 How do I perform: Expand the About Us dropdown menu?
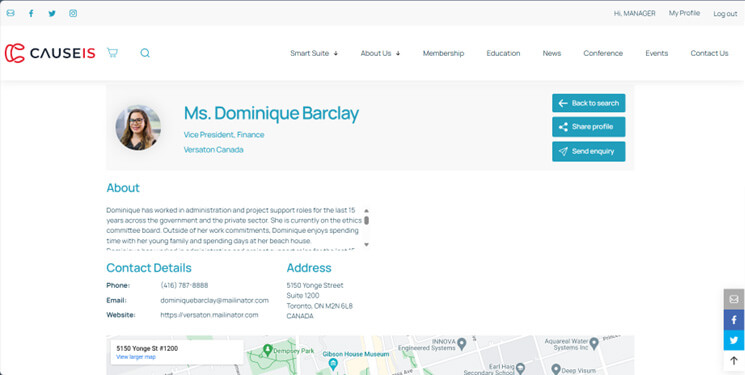[380, 53]
